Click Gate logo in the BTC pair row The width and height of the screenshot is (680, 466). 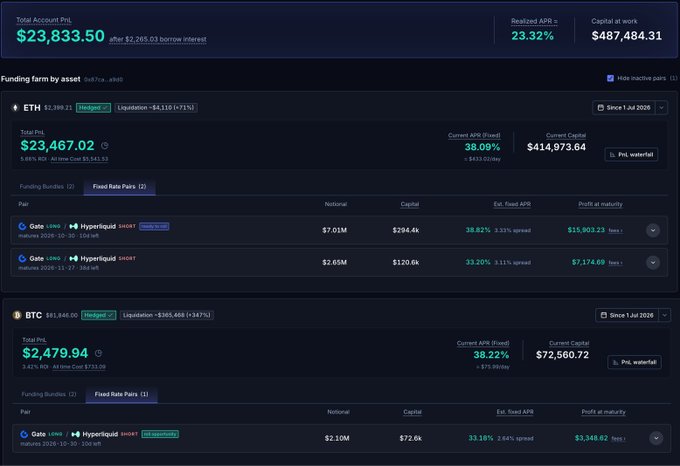24,434
